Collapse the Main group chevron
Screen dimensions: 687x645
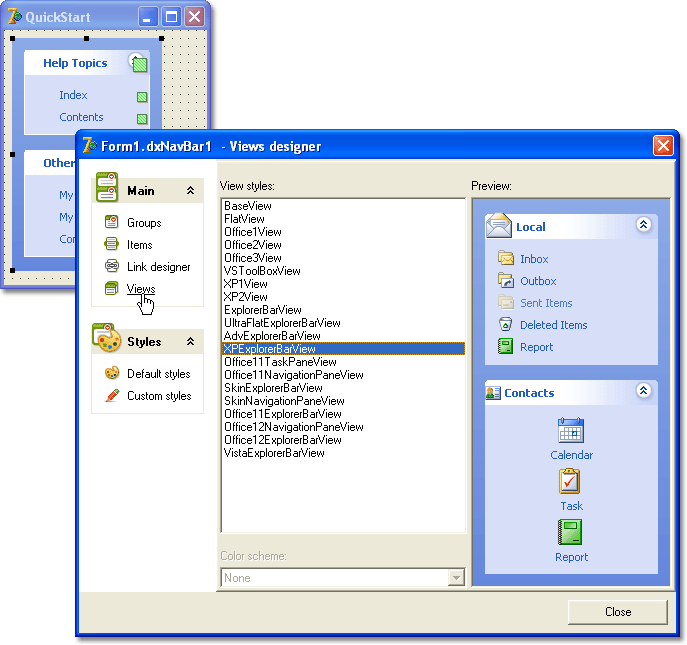[190, 191]
